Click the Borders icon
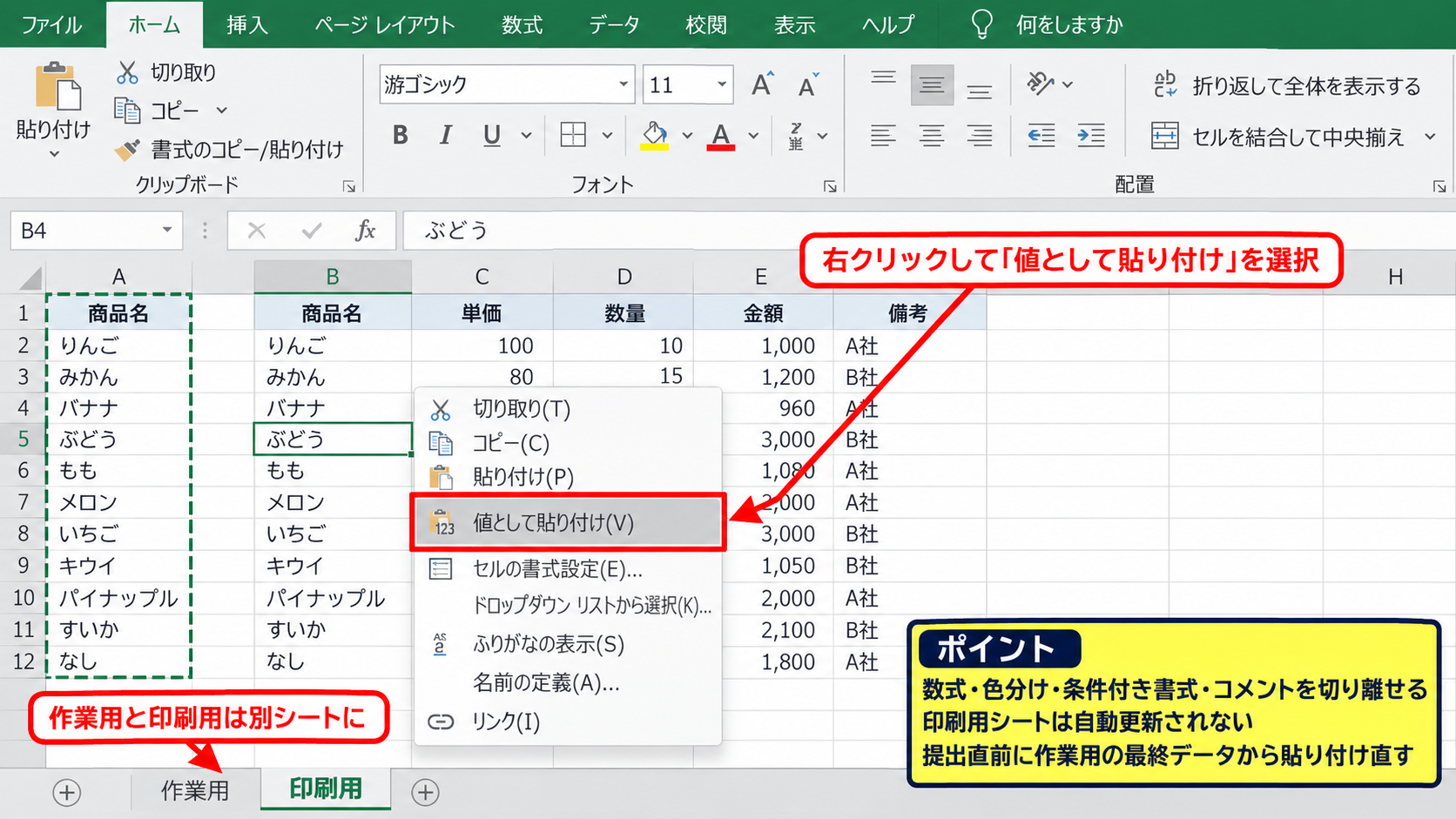The width and height of the screenshot is (1456, 819). coord(573,135)
